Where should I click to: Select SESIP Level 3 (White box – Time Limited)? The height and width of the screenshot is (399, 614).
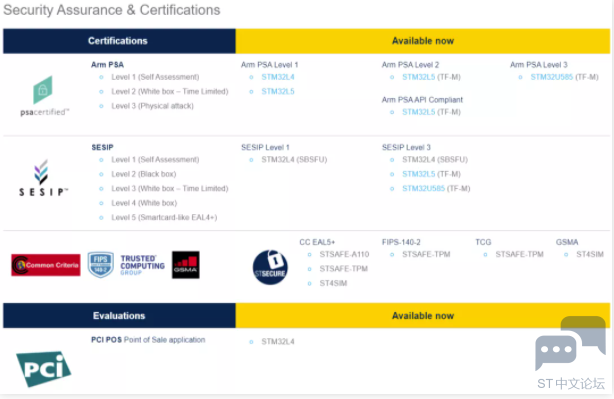click(x=170, y=189)
